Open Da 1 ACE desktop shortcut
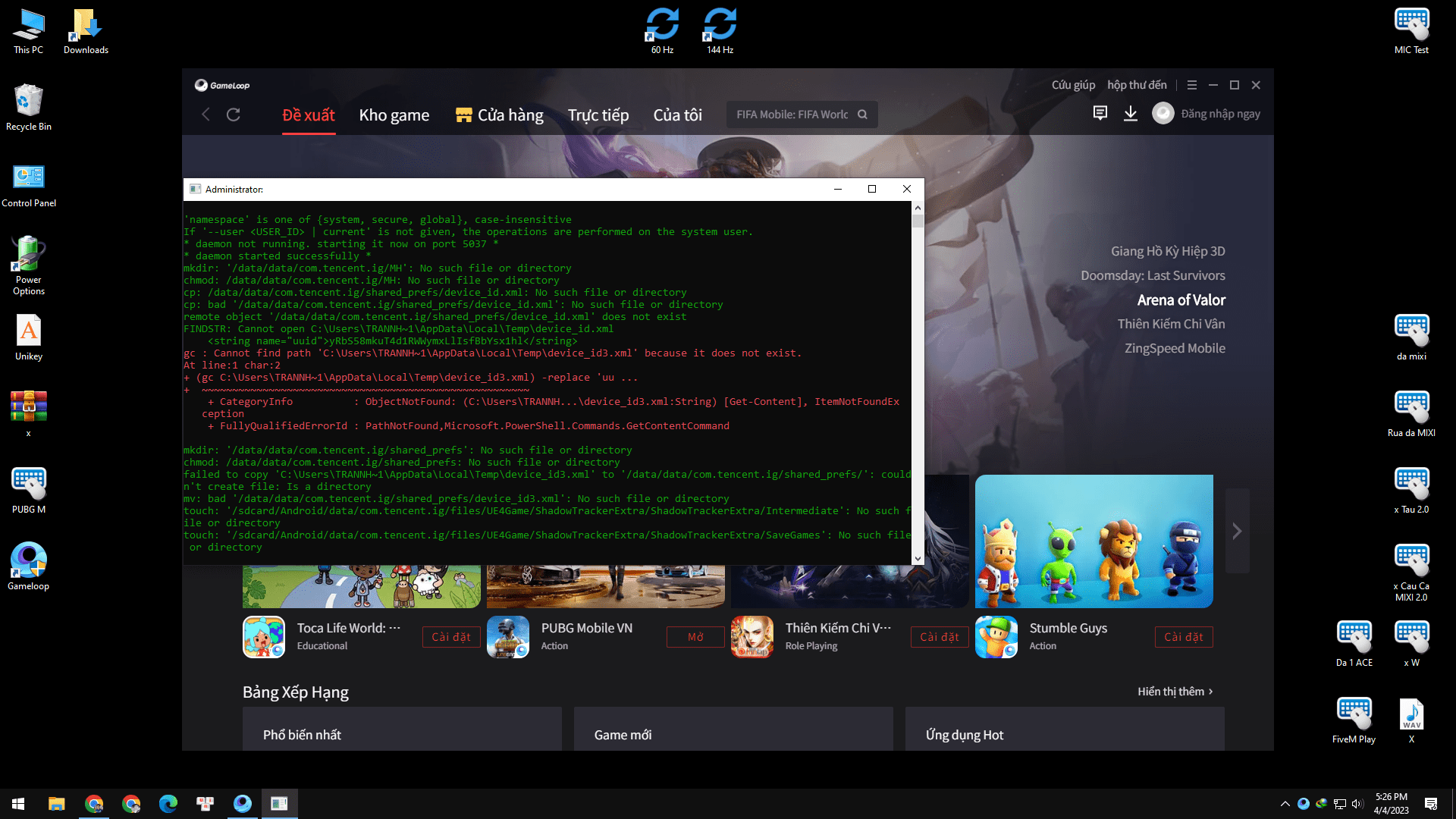 pos(1354,644)
